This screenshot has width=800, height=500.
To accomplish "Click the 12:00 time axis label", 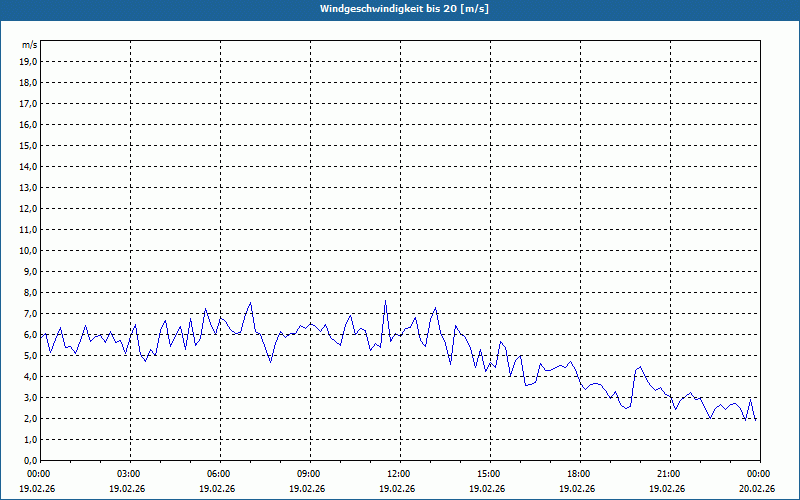I will click(399, 474).
